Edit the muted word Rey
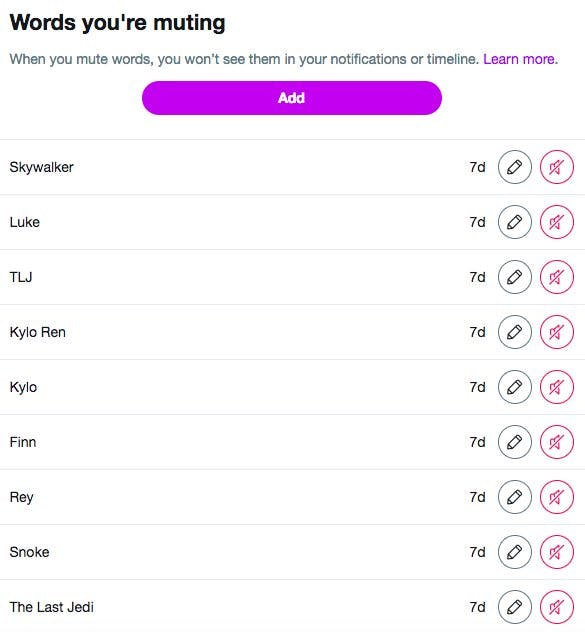Viewport: 585px width, 632px height. (x=514, y=497)
